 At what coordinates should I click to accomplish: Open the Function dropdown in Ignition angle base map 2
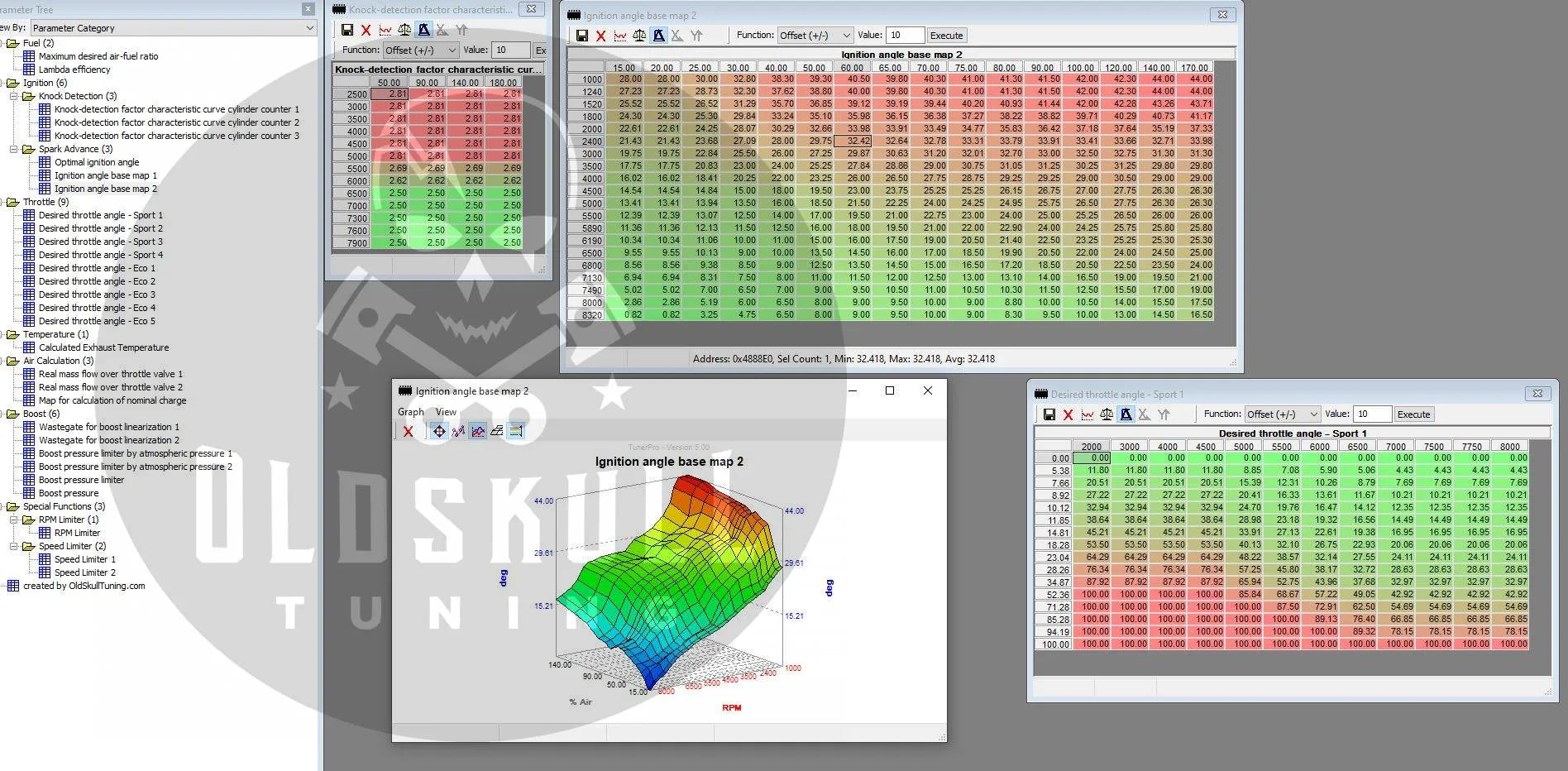(815, 35)
